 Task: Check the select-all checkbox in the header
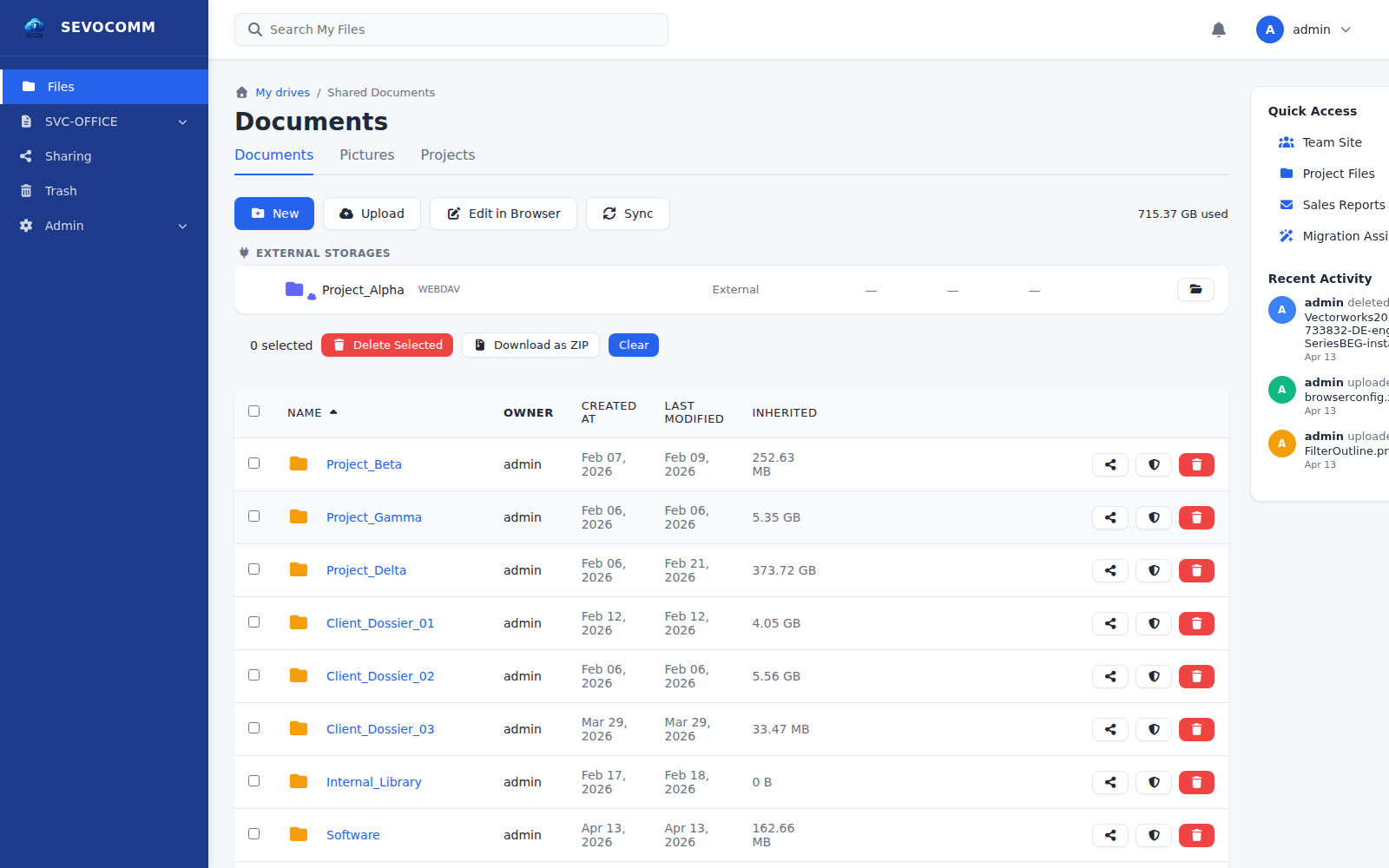pyautogui.click(x=253, y=411)
